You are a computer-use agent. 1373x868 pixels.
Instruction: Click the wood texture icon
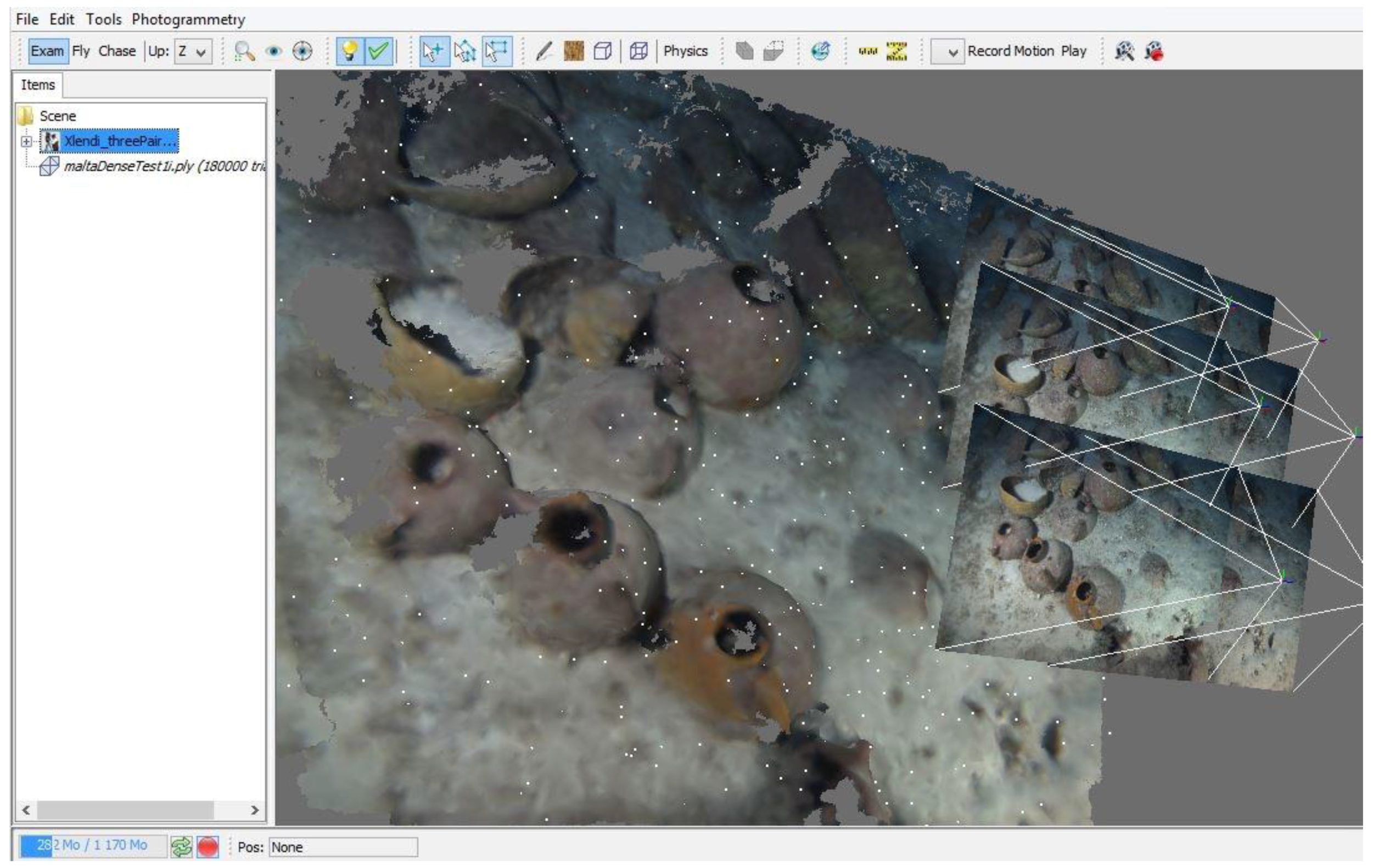click(574, 51)
